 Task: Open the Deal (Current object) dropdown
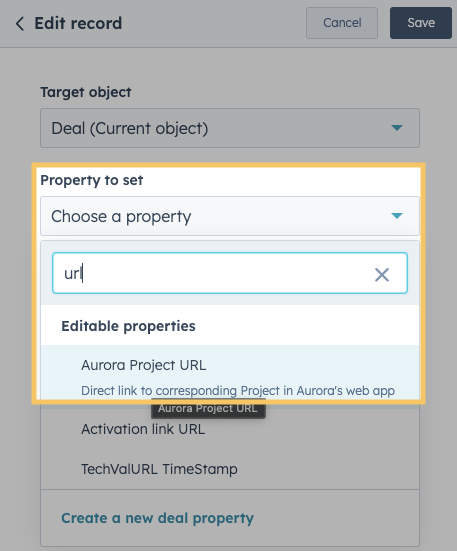point(230,128)
